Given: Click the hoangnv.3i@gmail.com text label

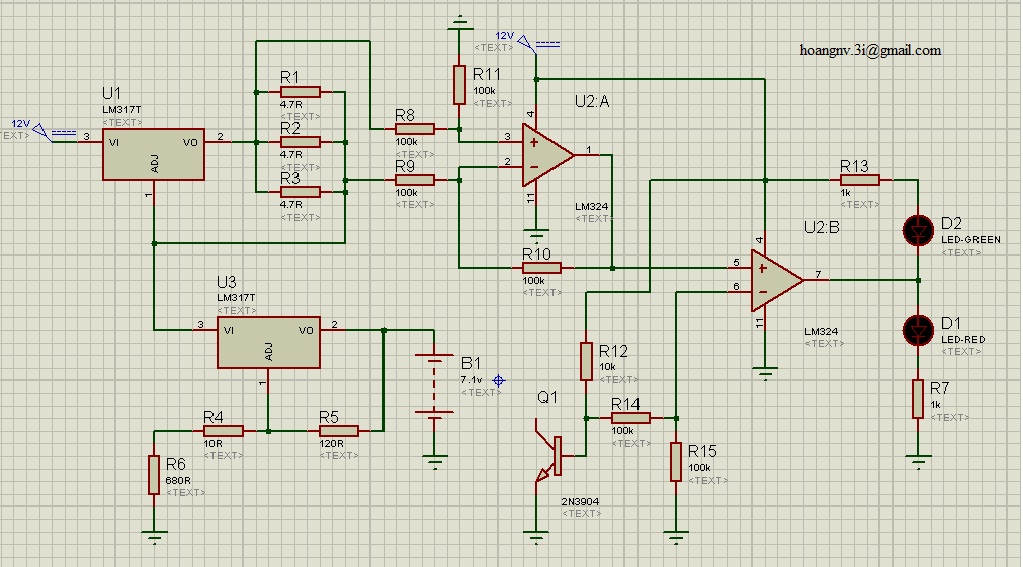Looking at the screenshot, I should (870, 50).
